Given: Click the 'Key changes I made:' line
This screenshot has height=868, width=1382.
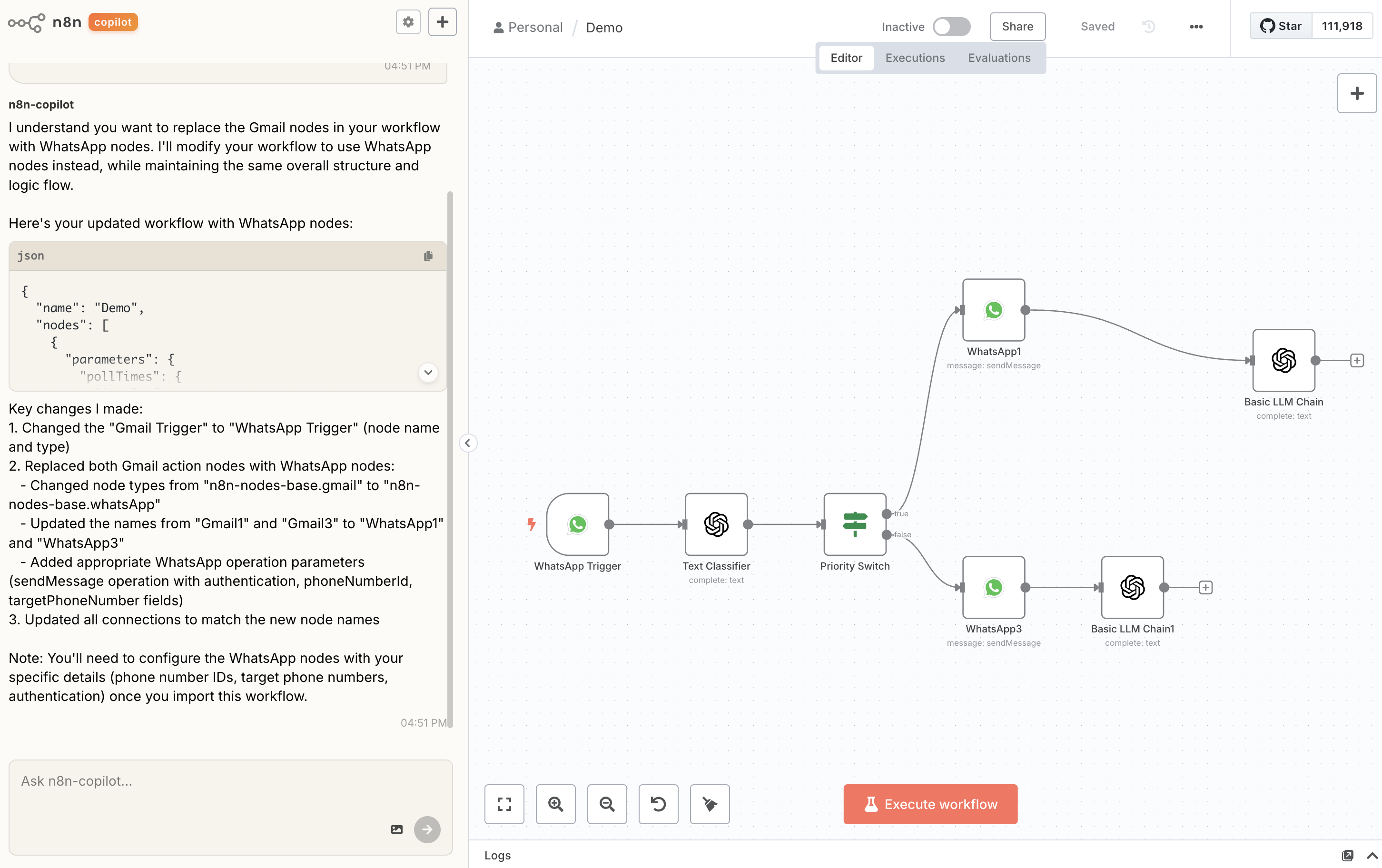Looking at the screenshot, I should [x=76, y=409].
